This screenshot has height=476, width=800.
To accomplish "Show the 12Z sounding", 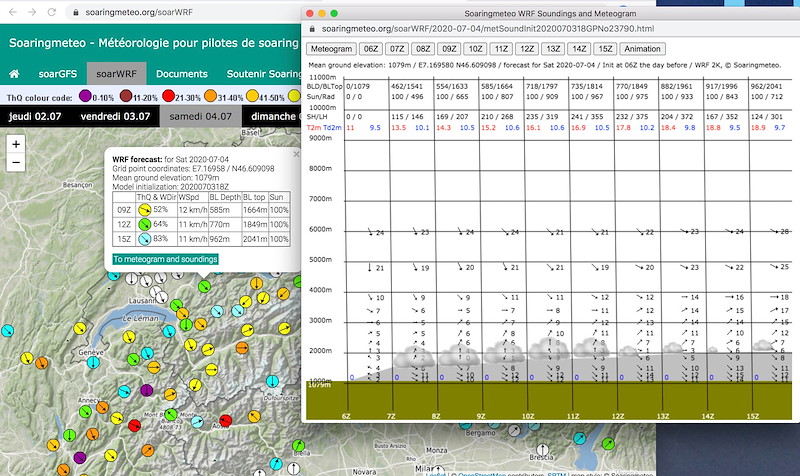I will coord(527,49).
